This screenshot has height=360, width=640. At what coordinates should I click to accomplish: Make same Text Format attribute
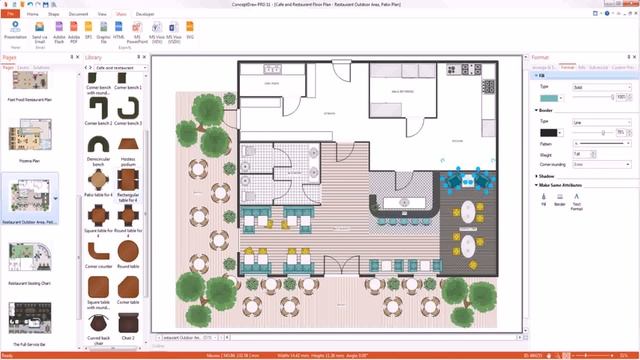click(576, 202)
